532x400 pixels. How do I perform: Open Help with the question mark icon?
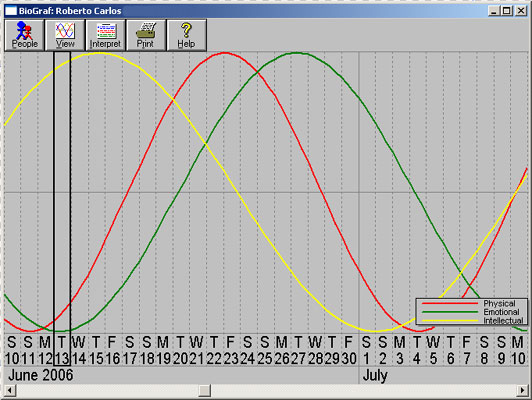186,35
